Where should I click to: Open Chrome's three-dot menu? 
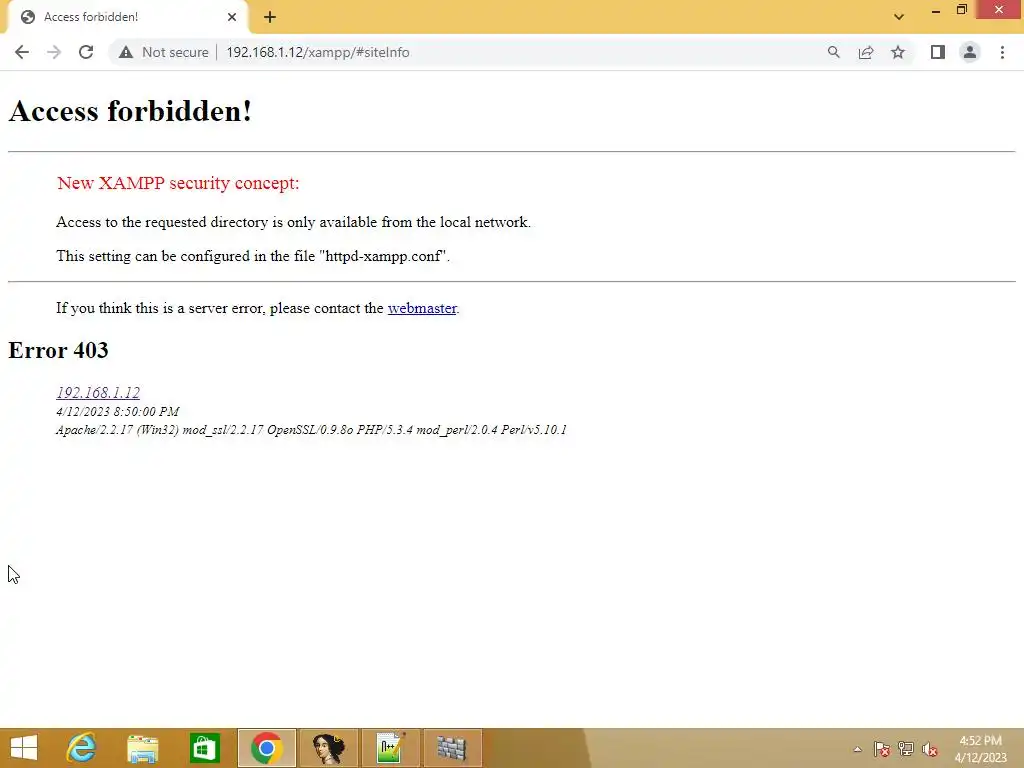coord(1002,52)
